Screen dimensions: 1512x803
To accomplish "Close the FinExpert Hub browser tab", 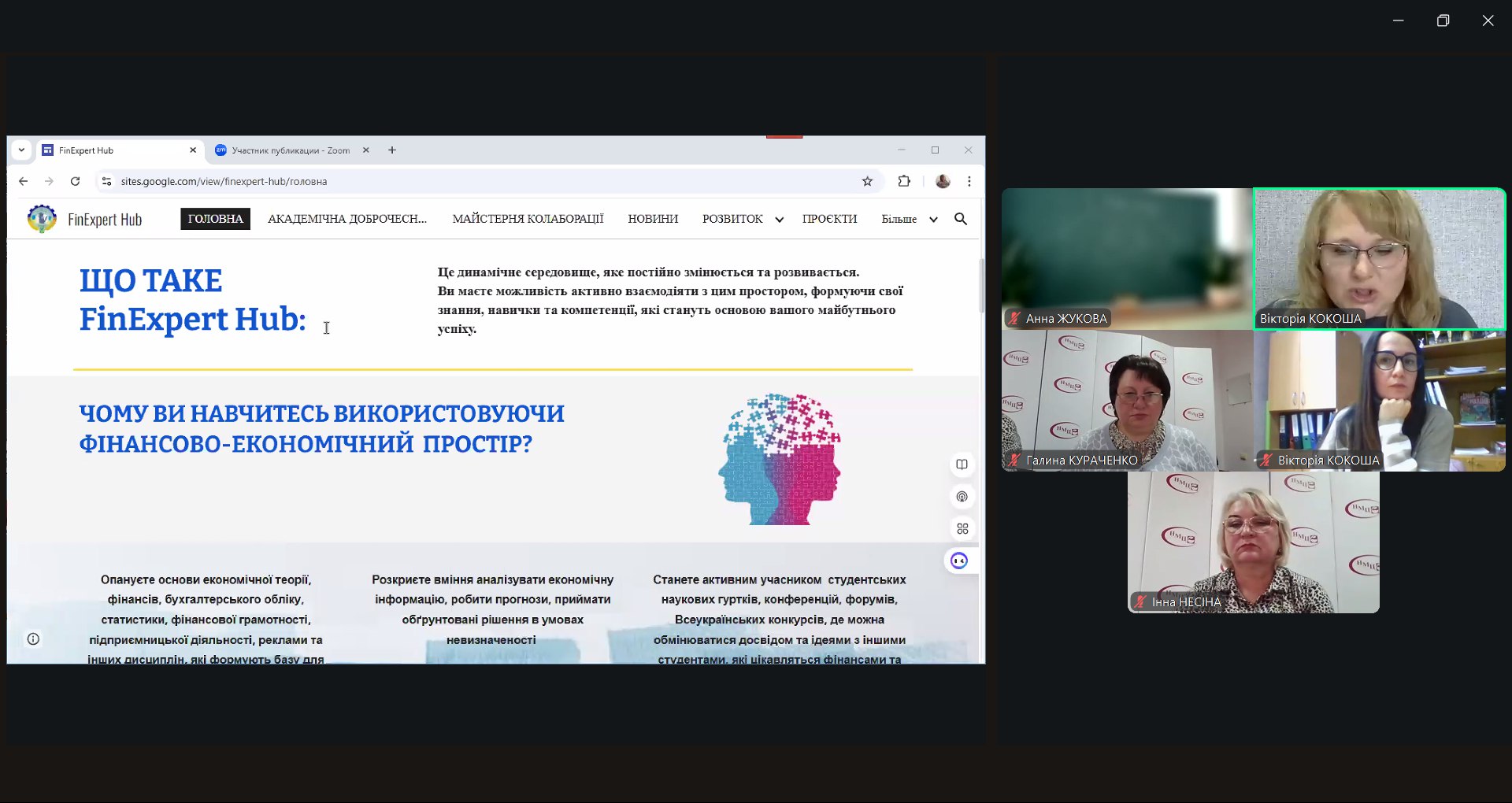I will [x=193, y=150].
